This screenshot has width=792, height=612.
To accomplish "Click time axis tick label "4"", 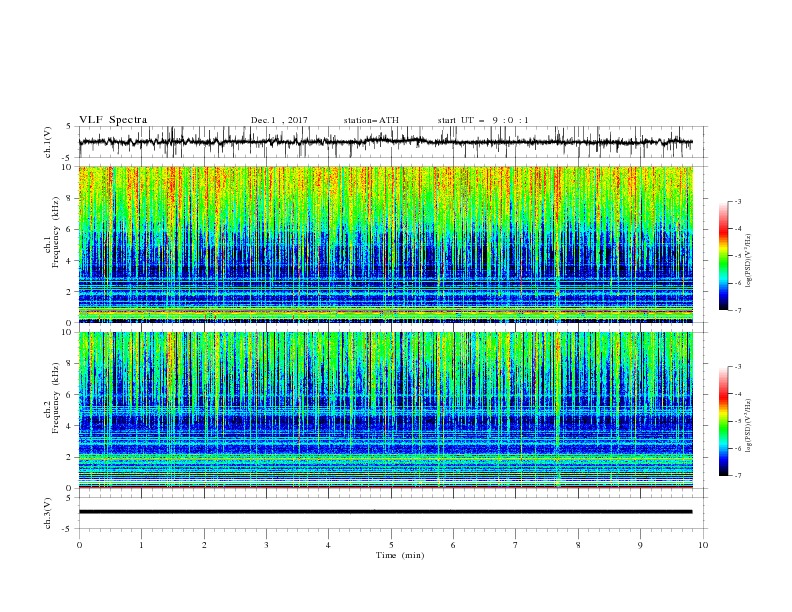I will tap(328, 545).
